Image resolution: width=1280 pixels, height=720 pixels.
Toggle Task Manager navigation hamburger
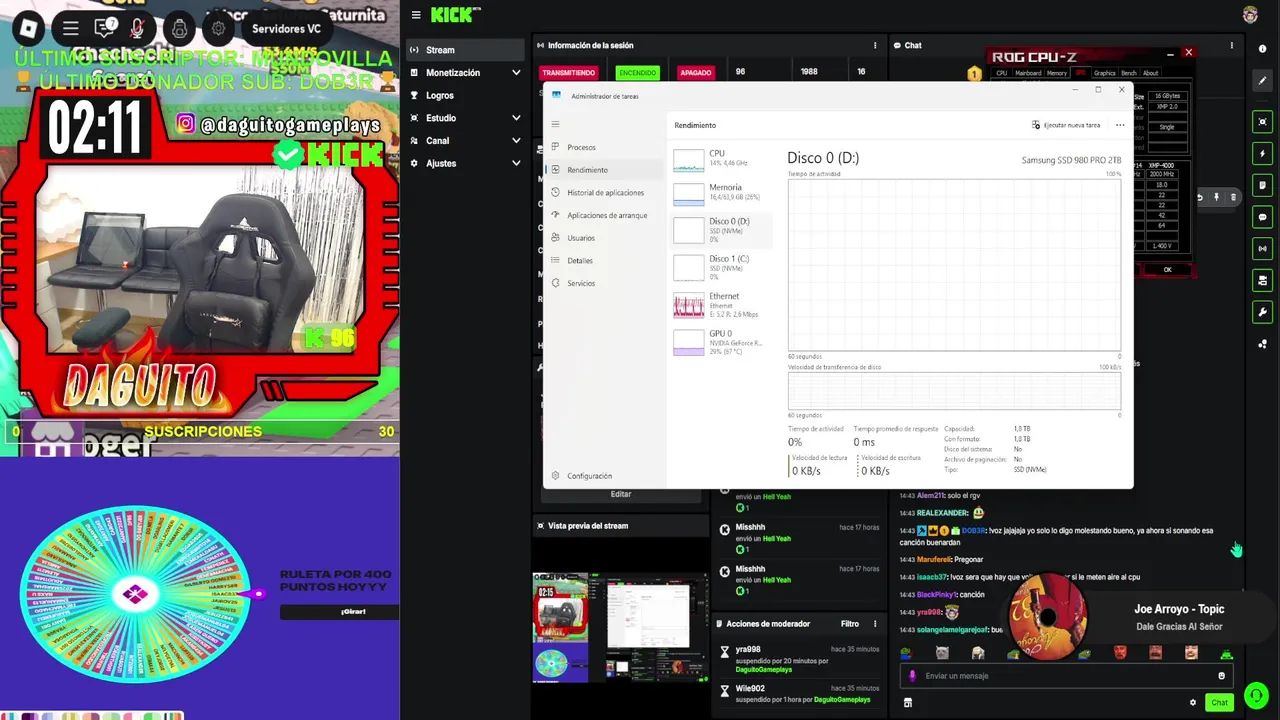click(x=555, y=125)
